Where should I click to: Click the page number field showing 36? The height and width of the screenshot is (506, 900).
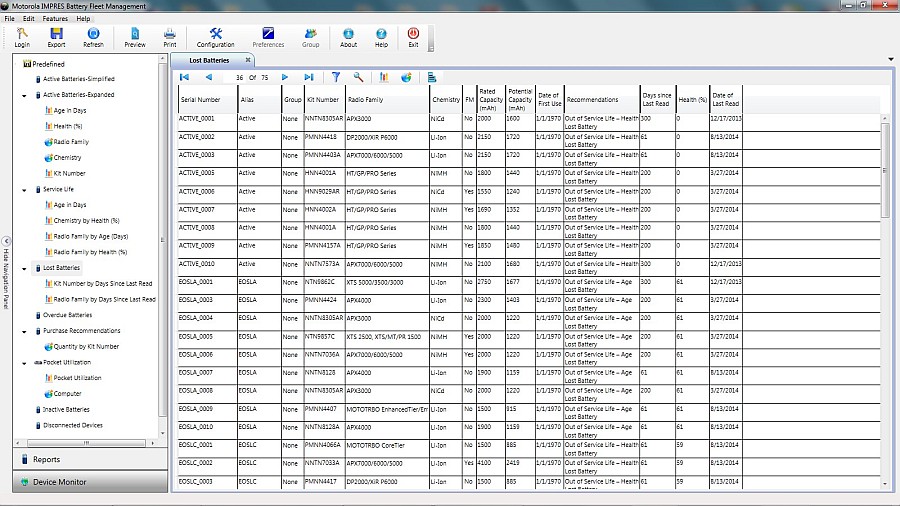click(234, 77)
